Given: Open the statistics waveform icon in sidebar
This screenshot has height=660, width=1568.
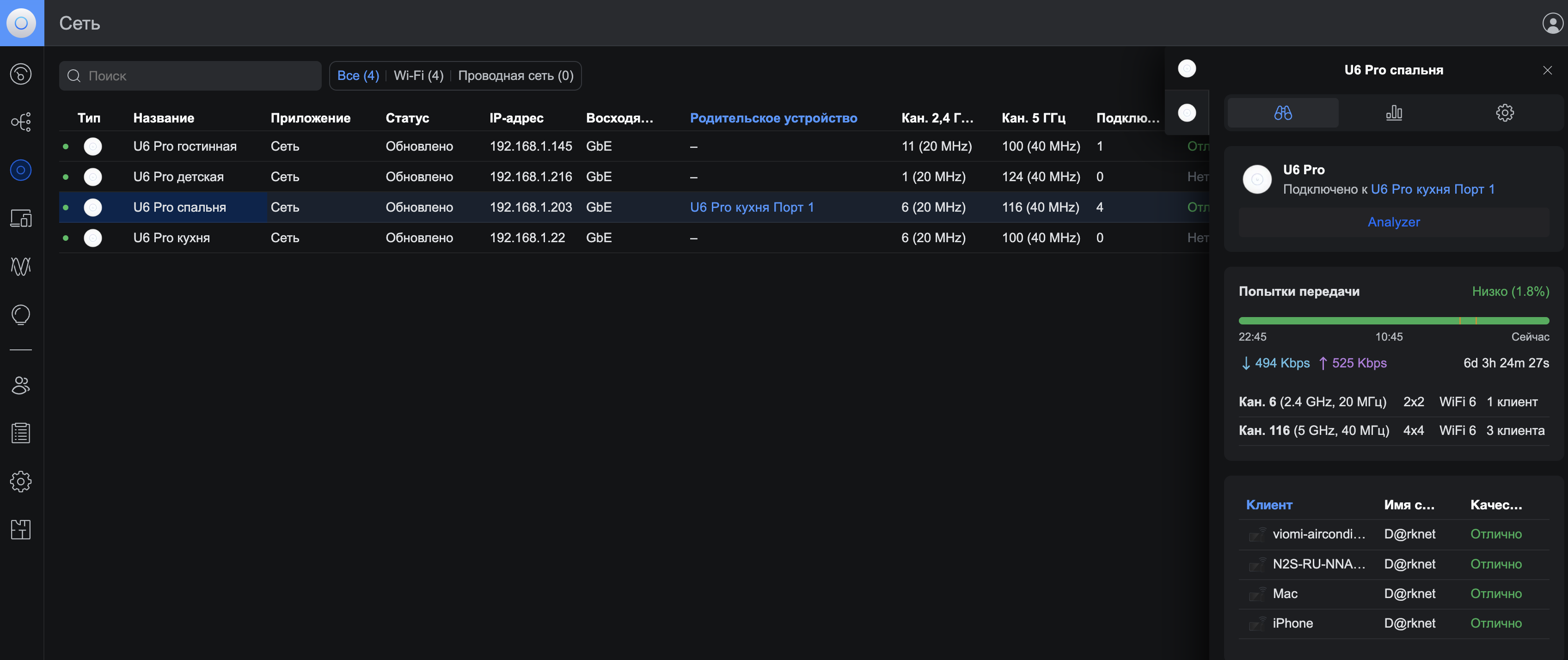Looking at the screenshot, I should (21, 266).
